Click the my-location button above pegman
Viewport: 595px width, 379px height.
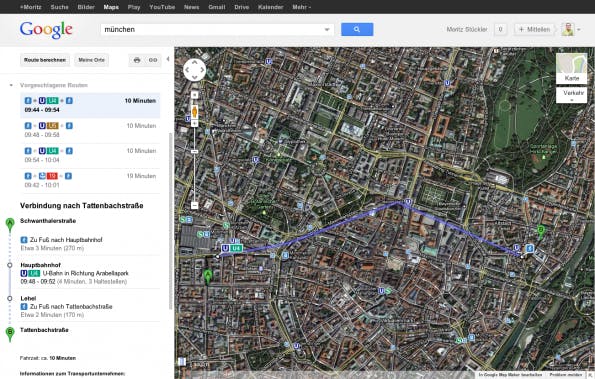click(194, 95)
